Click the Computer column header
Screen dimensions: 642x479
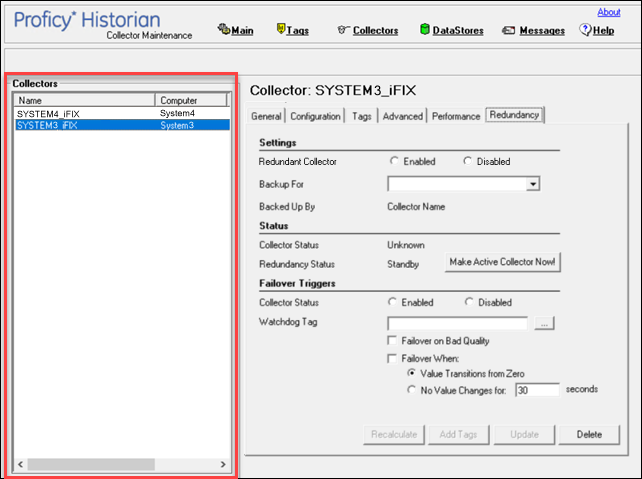tap(191, 100)
